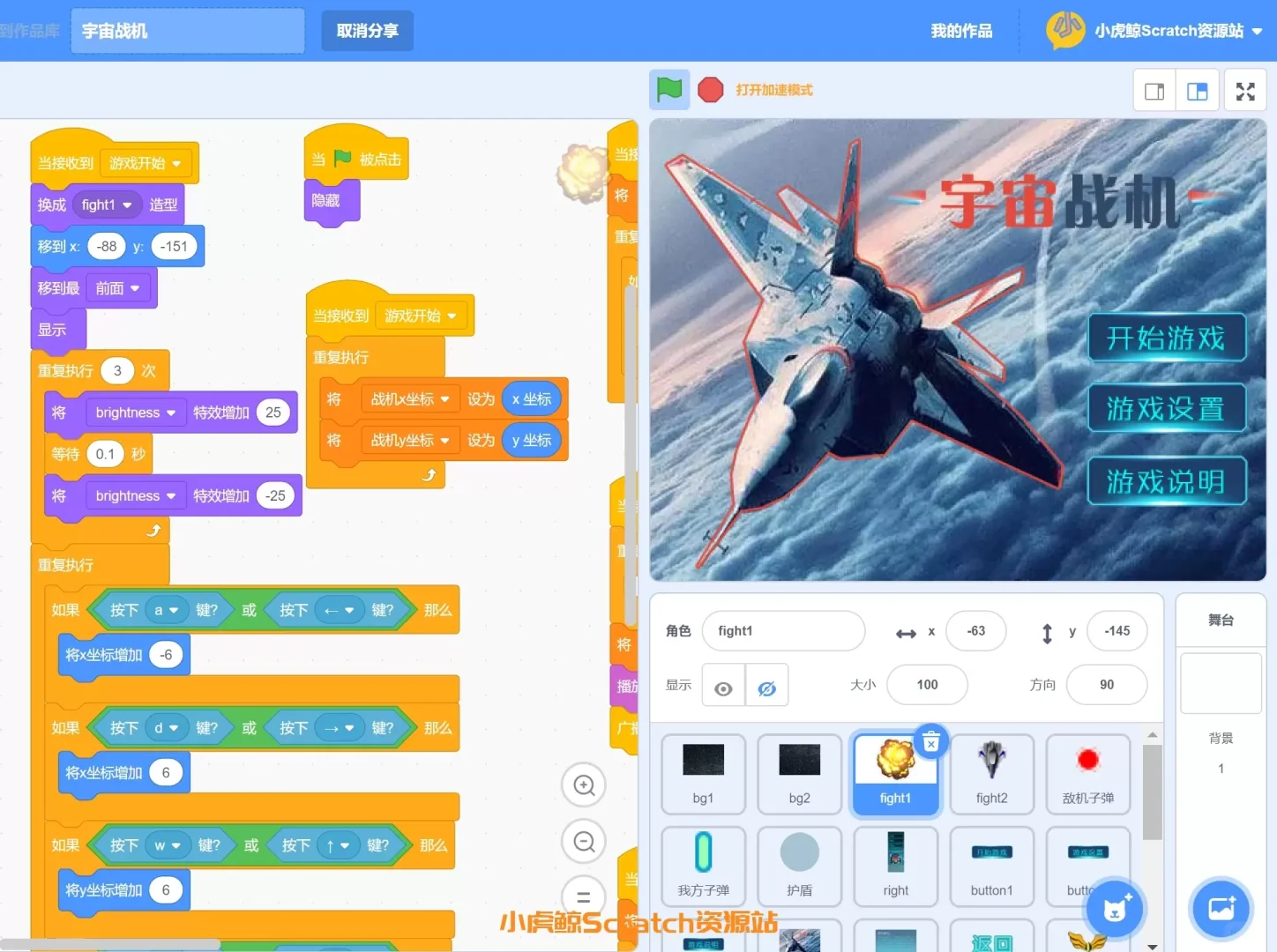The height and width of the screenshot is (952, 1277).
Task: Enable 打开加速模式 turbo mode
Action: click(x=774, y=89)
